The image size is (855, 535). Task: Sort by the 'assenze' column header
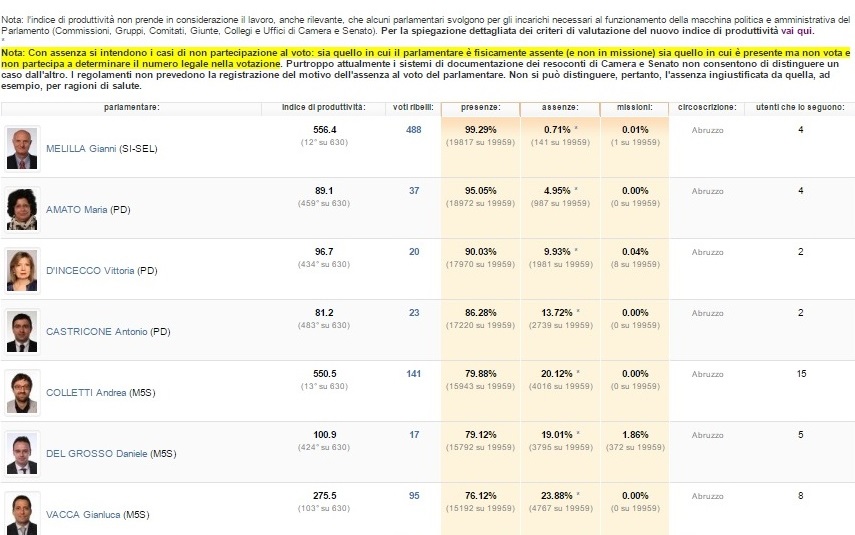[559, 106]
